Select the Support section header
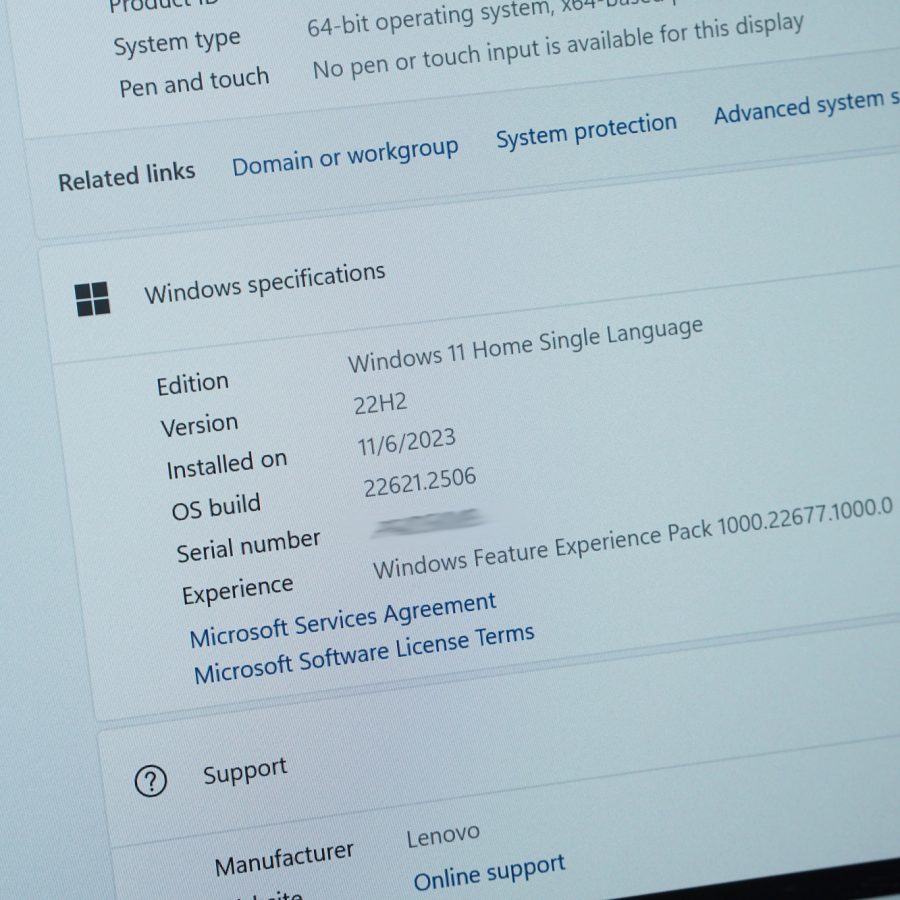This screenshot has width=900, height=900. 245,771
